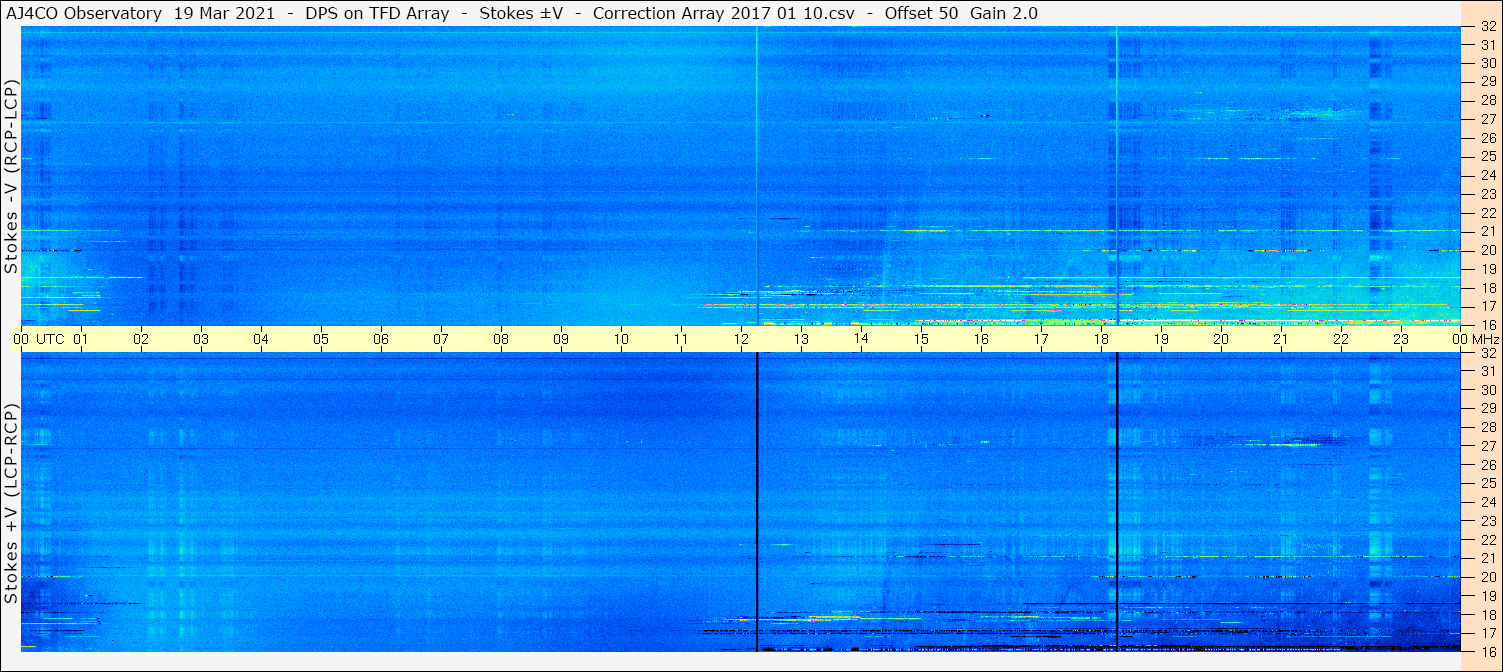This screenshot has width=1503, height=672.
Task: Click the "Stokes -V (RCP-LCP)" axis label
Action: (x=11, y=177)
